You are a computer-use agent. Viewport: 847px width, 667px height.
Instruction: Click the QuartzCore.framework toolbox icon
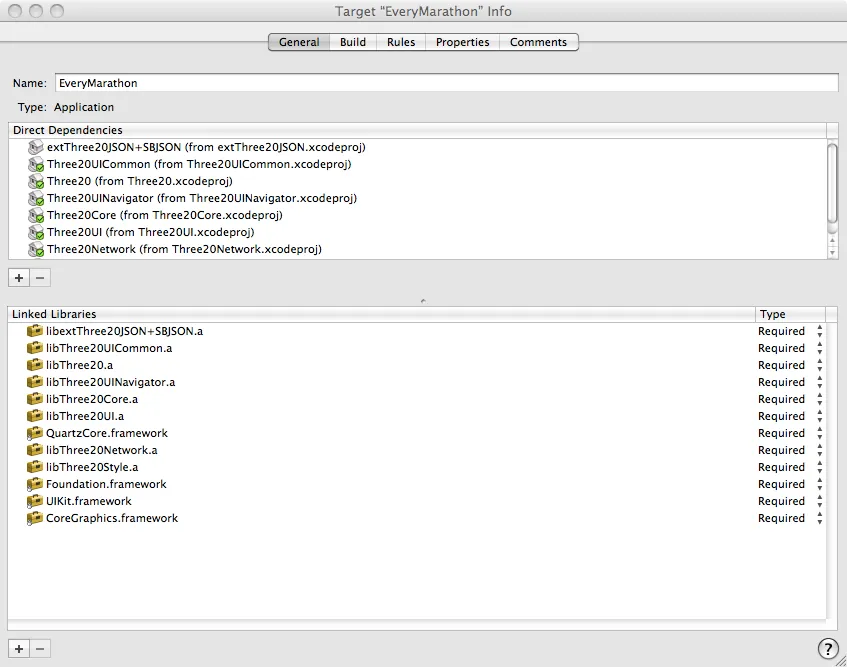click(36, 433)
